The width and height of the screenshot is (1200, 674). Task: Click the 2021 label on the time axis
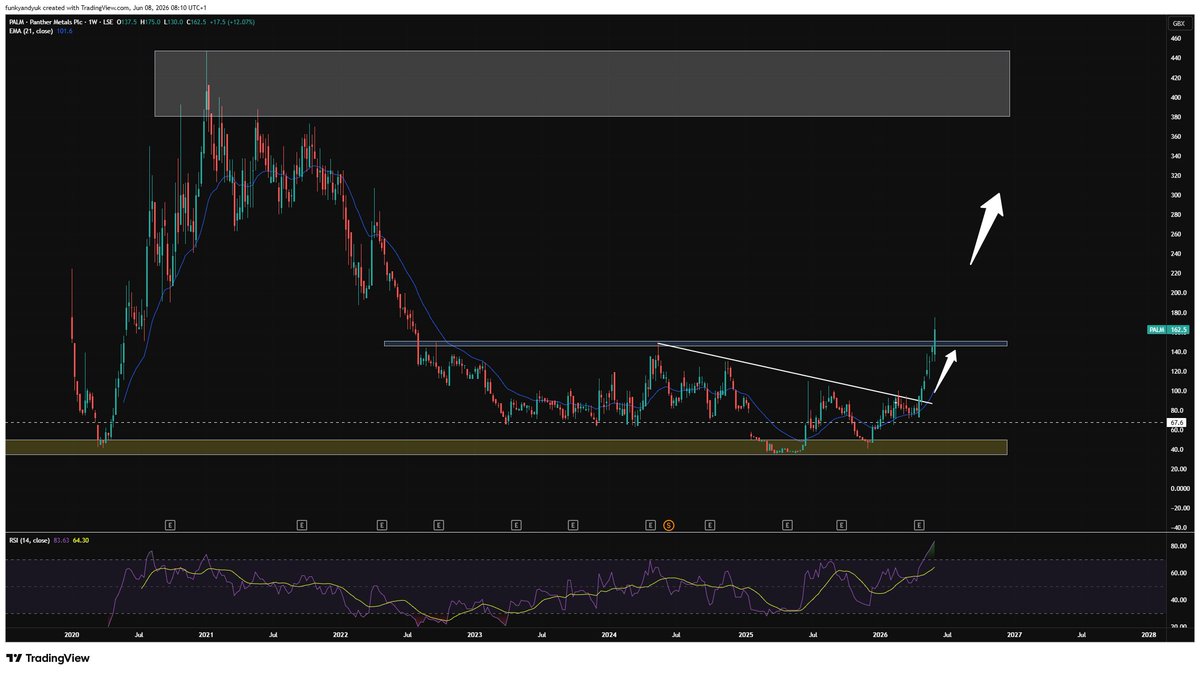coord(206,634)
